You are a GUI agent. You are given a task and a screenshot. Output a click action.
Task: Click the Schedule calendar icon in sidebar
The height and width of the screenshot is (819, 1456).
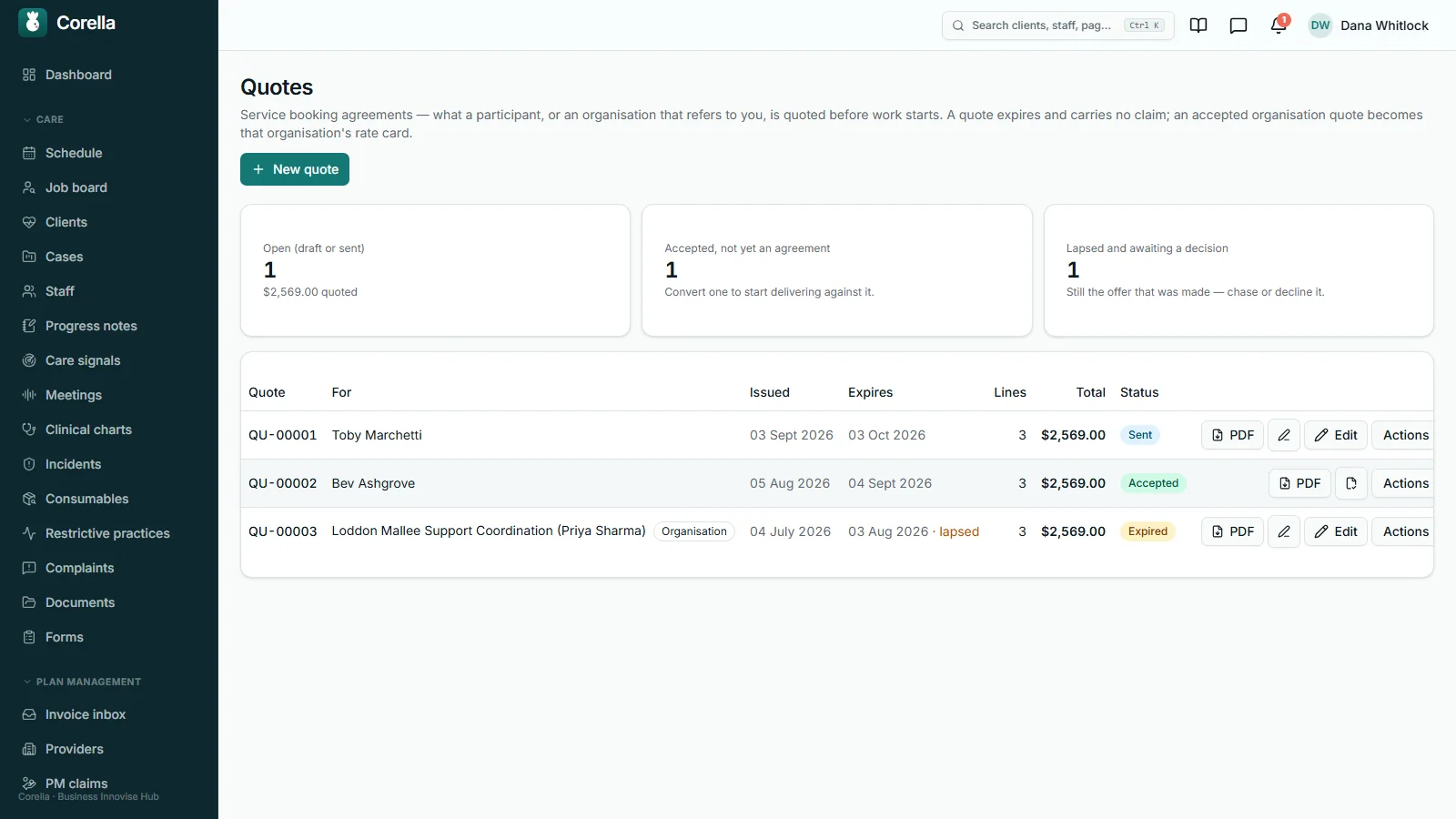click(29, 153)
